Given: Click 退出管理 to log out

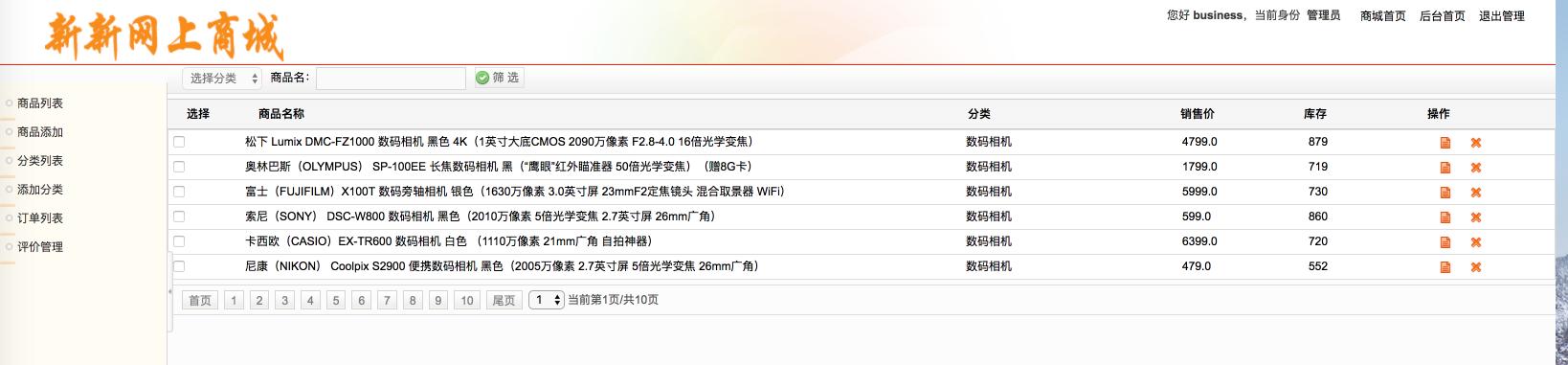Looking at the screenshot, I should point(1502,16).
